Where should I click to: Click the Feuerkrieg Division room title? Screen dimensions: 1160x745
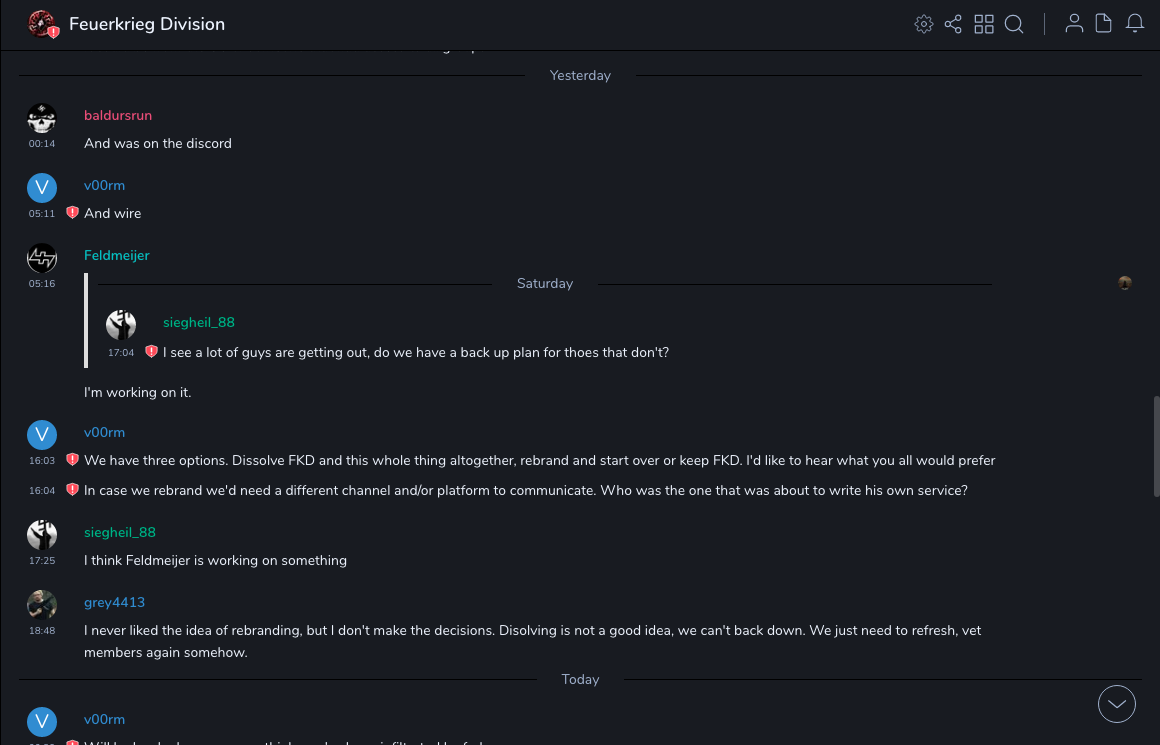(147, 24)
